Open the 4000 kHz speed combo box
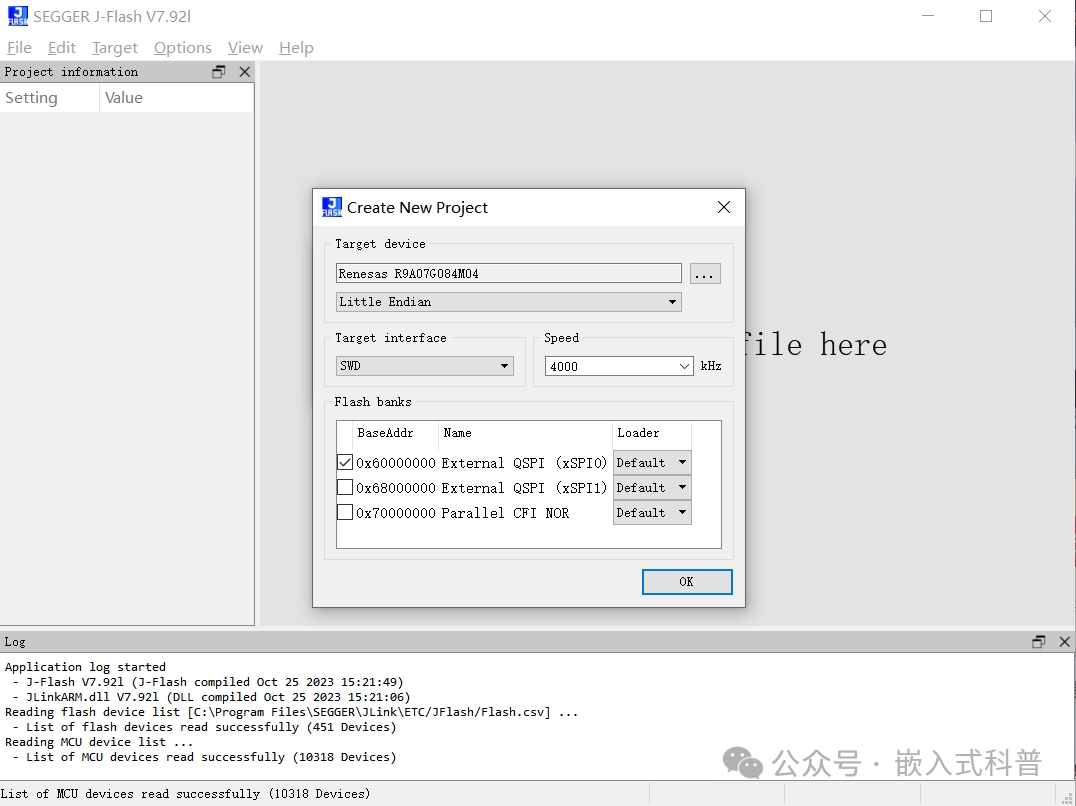Screen dimensions: 1076x806 click(619, 366)
